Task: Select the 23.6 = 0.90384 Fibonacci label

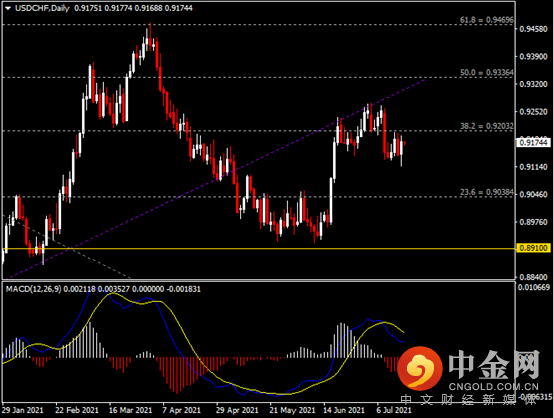Action: (x=487, y=192)
